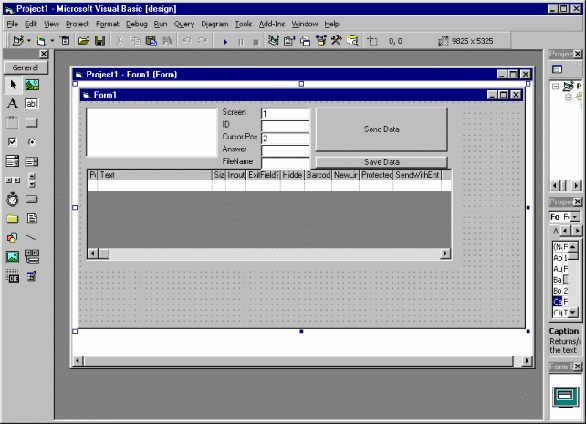Click the Cut scissors icon in toolbar
586x424 pixels.
click(119, 40)
